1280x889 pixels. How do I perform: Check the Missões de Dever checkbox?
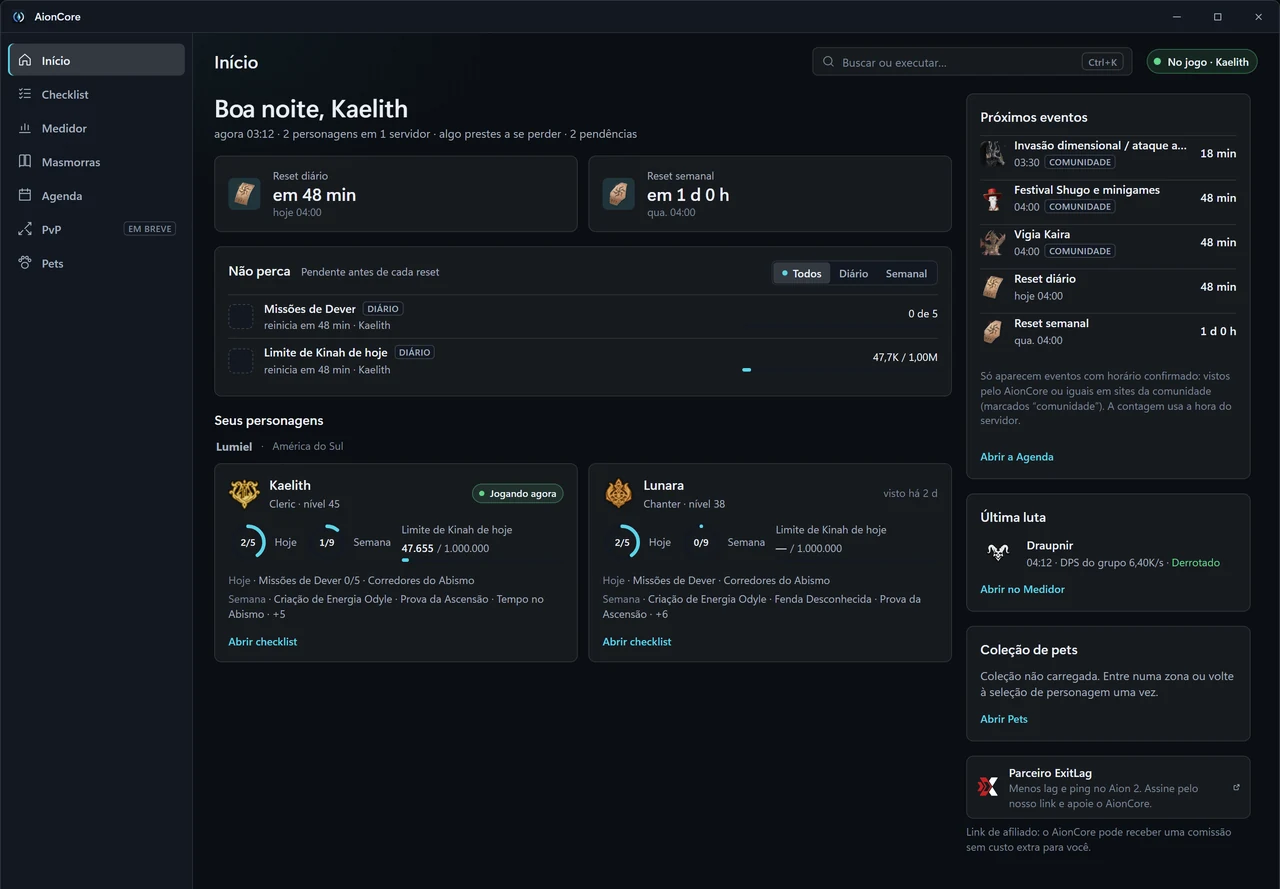tap(241, 317)
